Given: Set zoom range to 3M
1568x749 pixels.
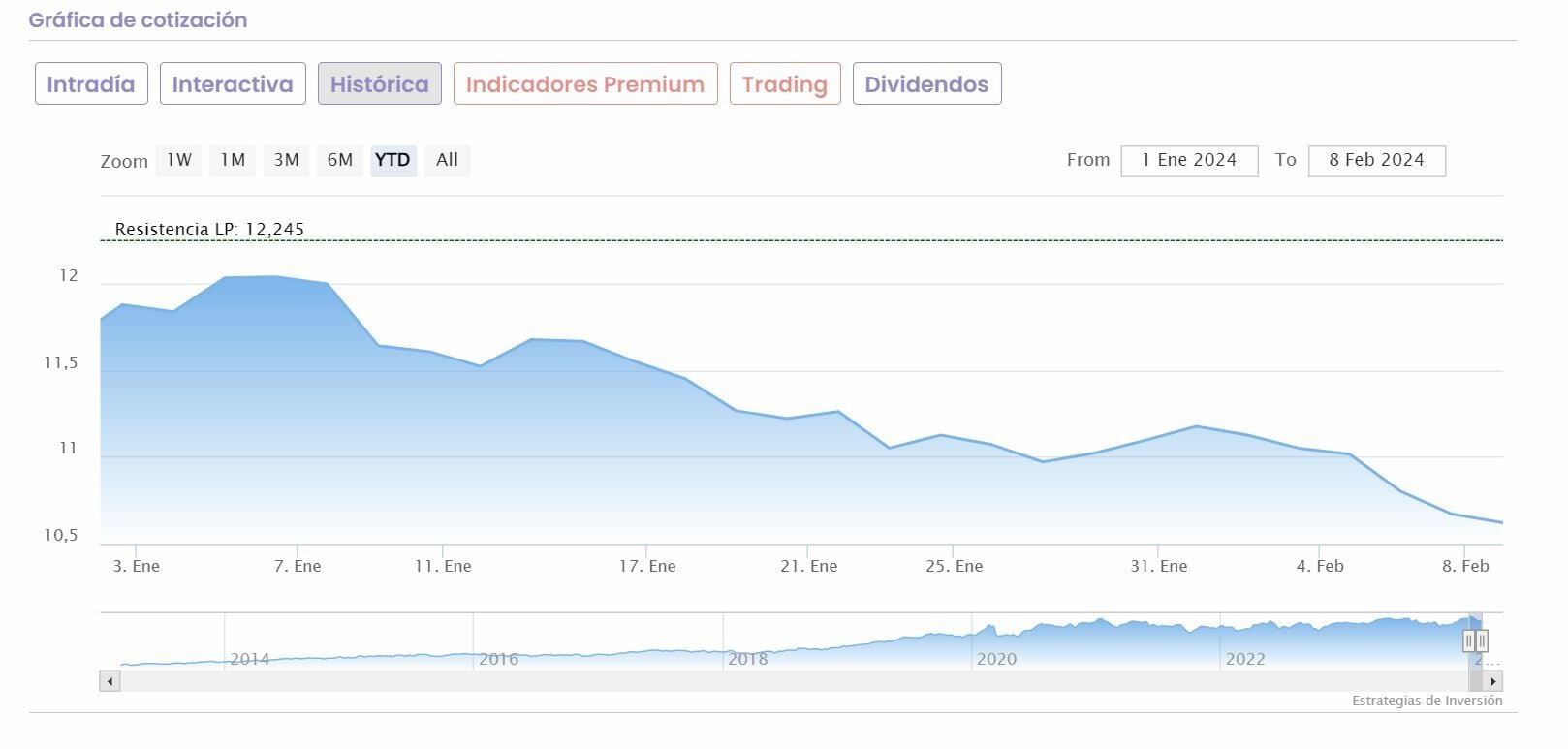Looking at the screenshot, I should point(286,160).
